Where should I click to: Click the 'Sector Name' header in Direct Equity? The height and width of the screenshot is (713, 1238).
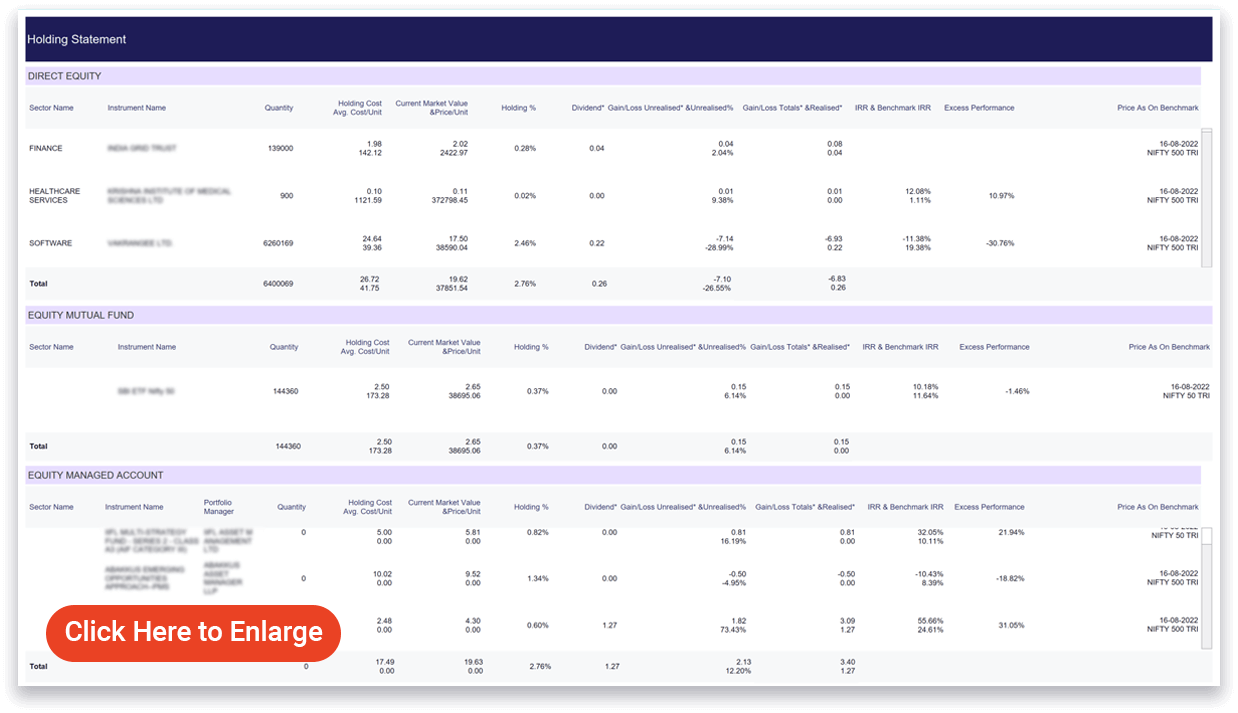pyautogui.click(x=51, y=108)
